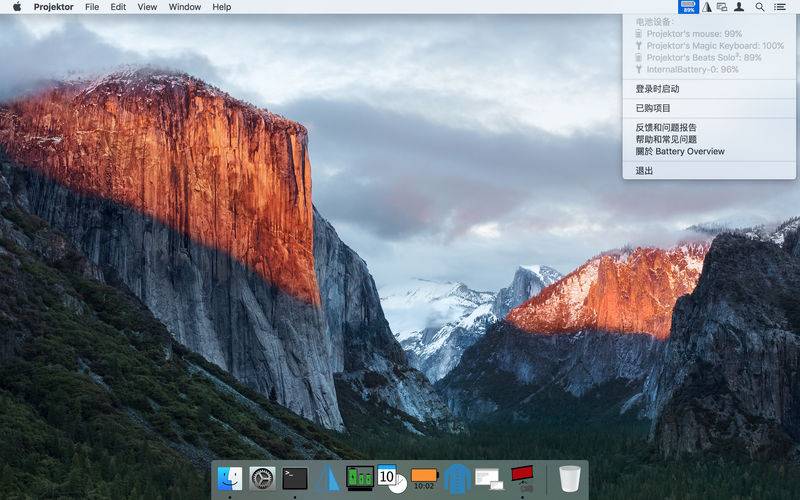
Task: Open the green batteries monitor Dock app
Action: (x=360, y=479)
